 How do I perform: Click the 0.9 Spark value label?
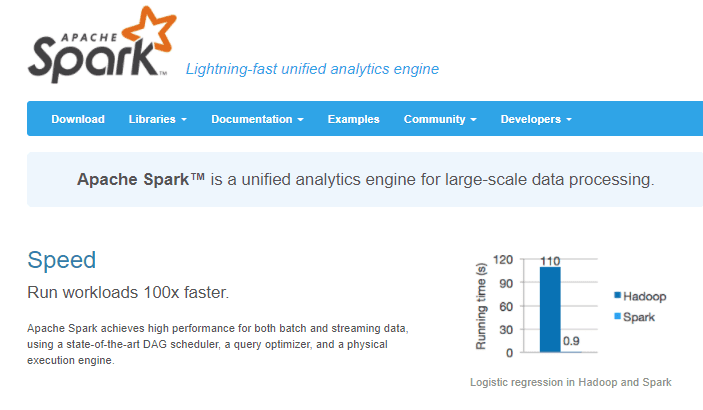point(571,341)
